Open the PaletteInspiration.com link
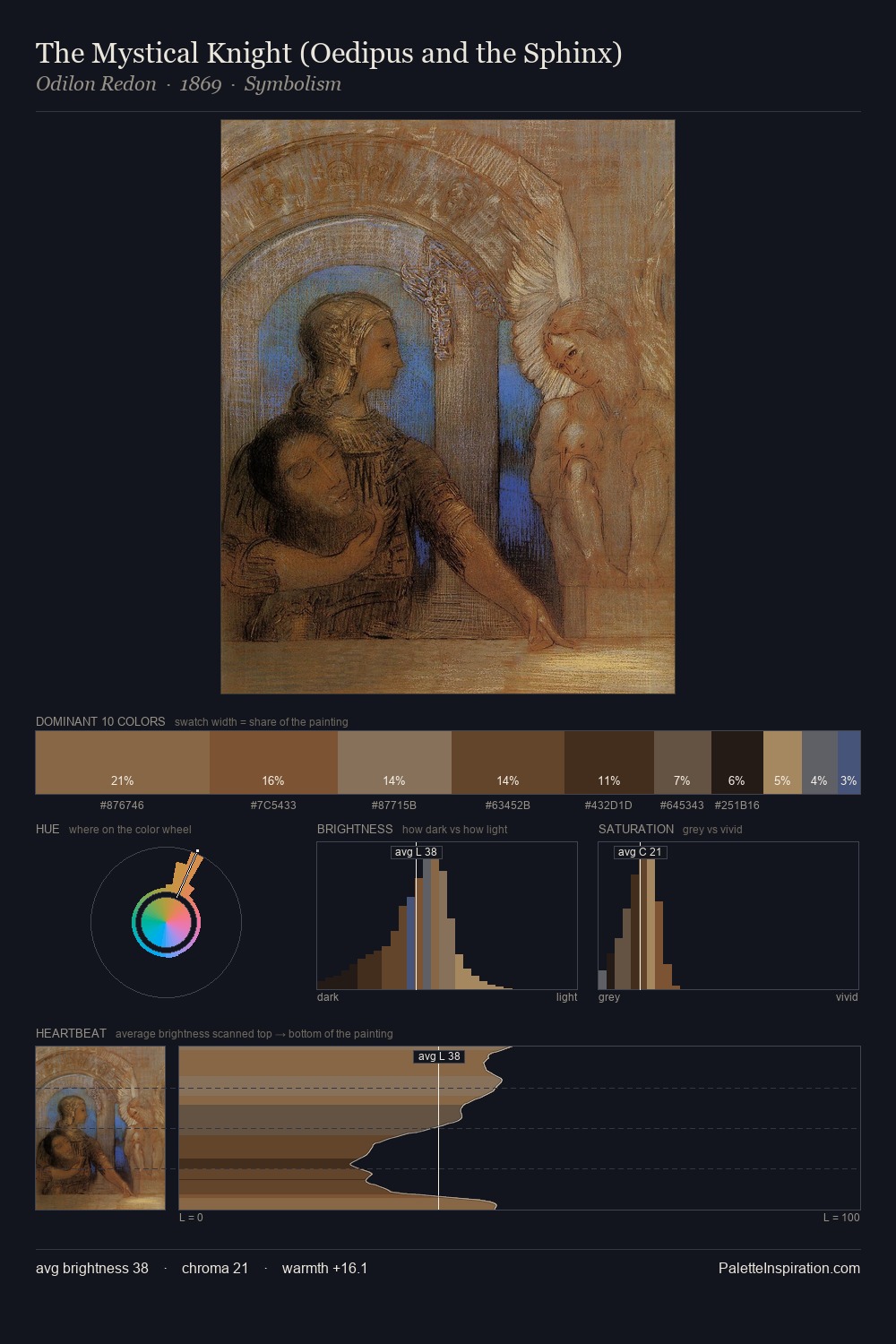The image size is (896, 1344). click(789, 1268)
